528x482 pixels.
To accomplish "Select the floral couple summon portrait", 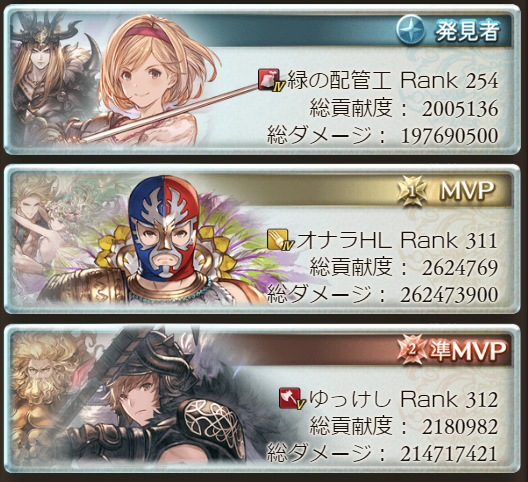I will pos(51,236).
